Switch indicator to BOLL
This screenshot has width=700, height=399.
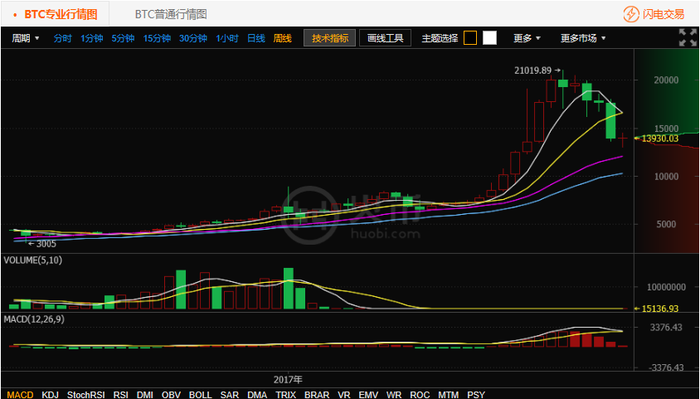click(x=200, y=395)
